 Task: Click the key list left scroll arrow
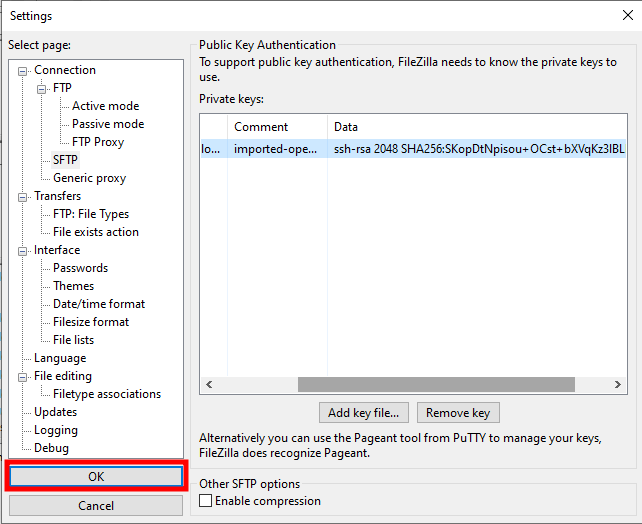click(x=209, y=384)
